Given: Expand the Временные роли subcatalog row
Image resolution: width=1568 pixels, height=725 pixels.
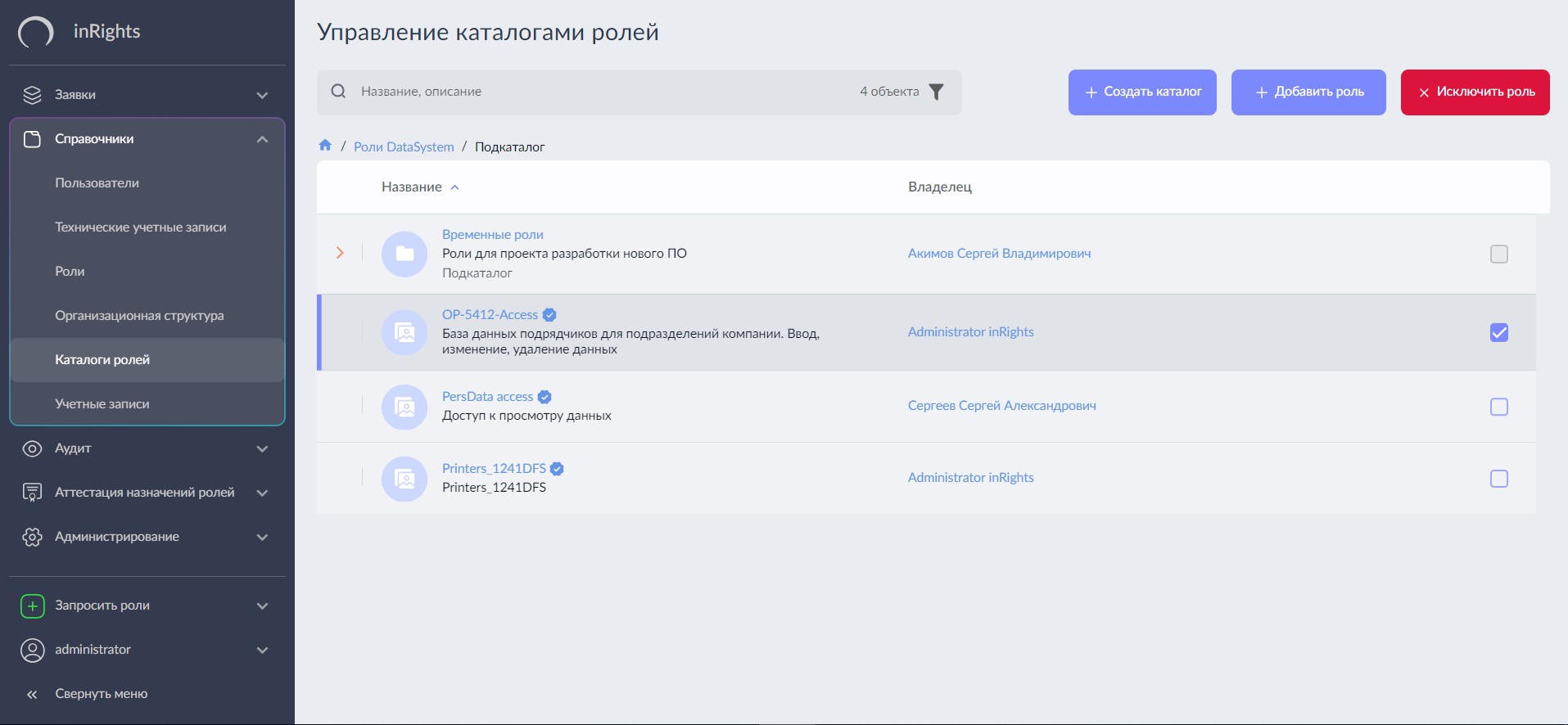Looking at the screenshot, I should [340, 253].
